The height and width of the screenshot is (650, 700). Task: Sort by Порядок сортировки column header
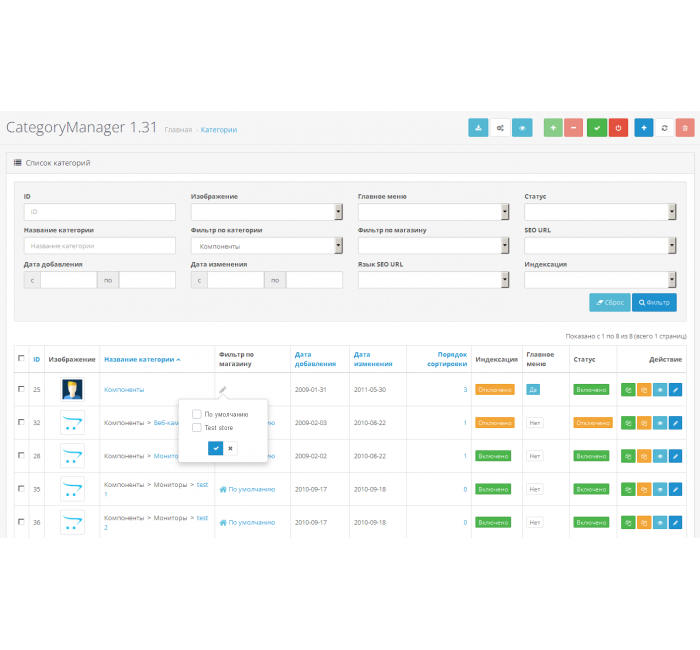point(447,359)
